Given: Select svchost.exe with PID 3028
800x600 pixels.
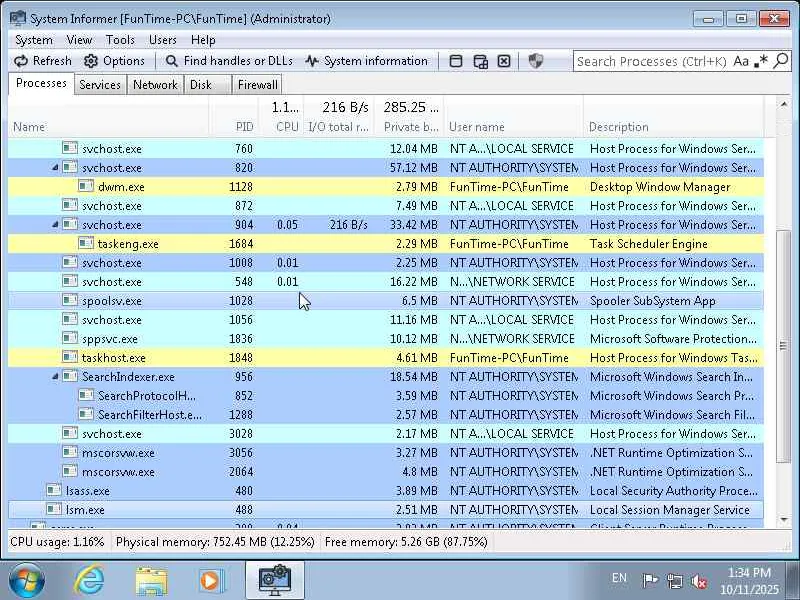Looking at the screenshot, I should [386, 434].
